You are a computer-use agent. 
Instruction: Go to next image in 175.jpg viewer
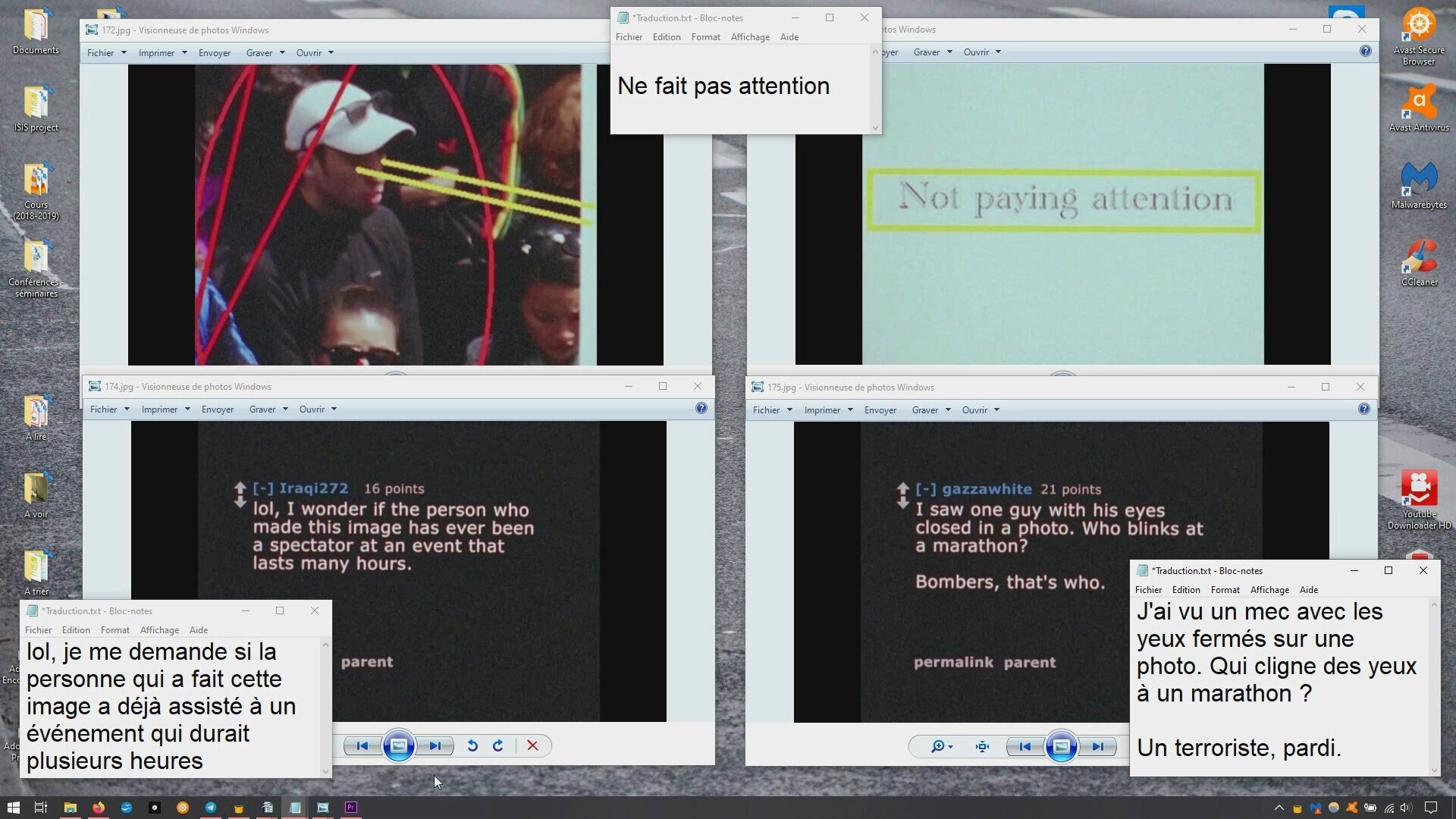point(1097,746)
